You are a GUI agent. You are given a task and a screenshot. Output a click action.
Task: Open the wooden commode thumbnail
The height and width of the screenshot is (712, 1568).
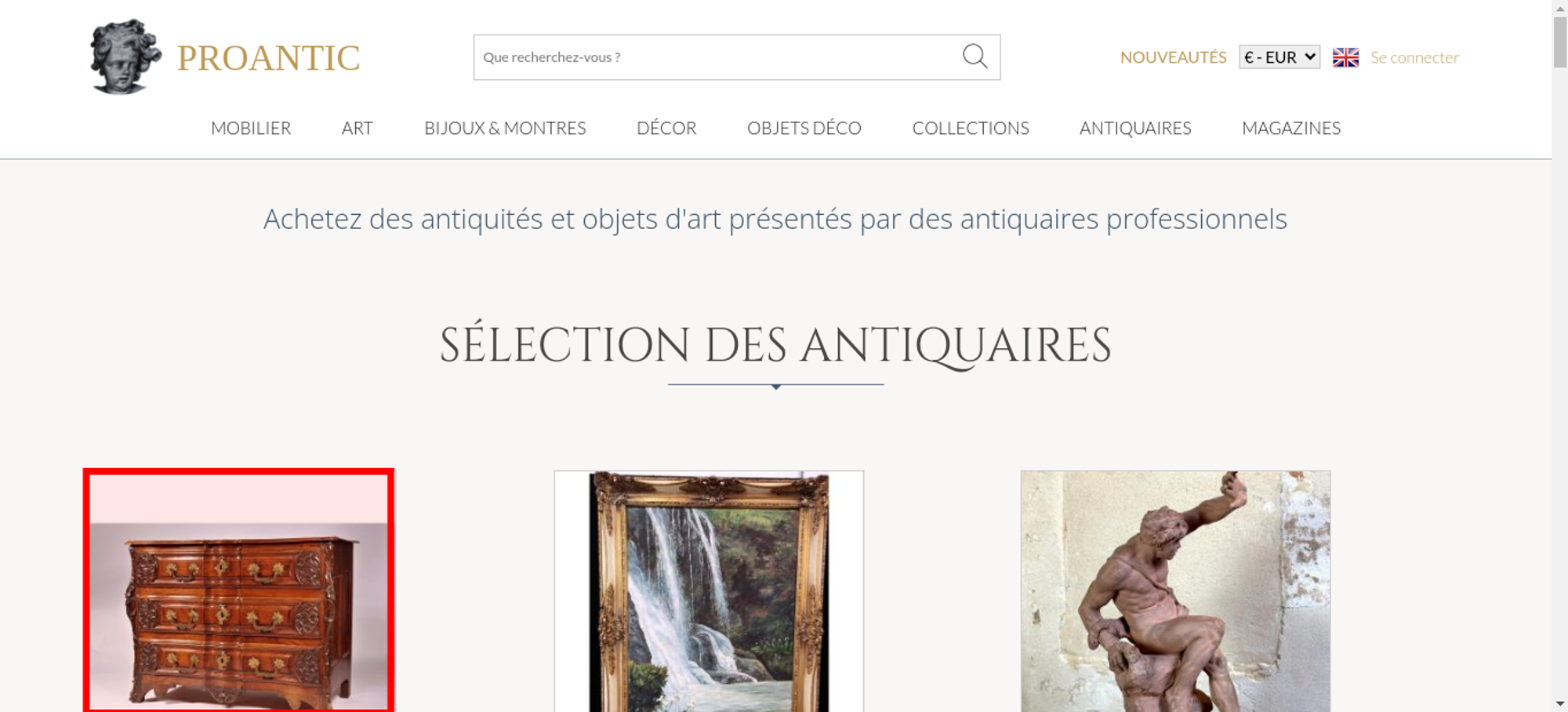point(238,591)
